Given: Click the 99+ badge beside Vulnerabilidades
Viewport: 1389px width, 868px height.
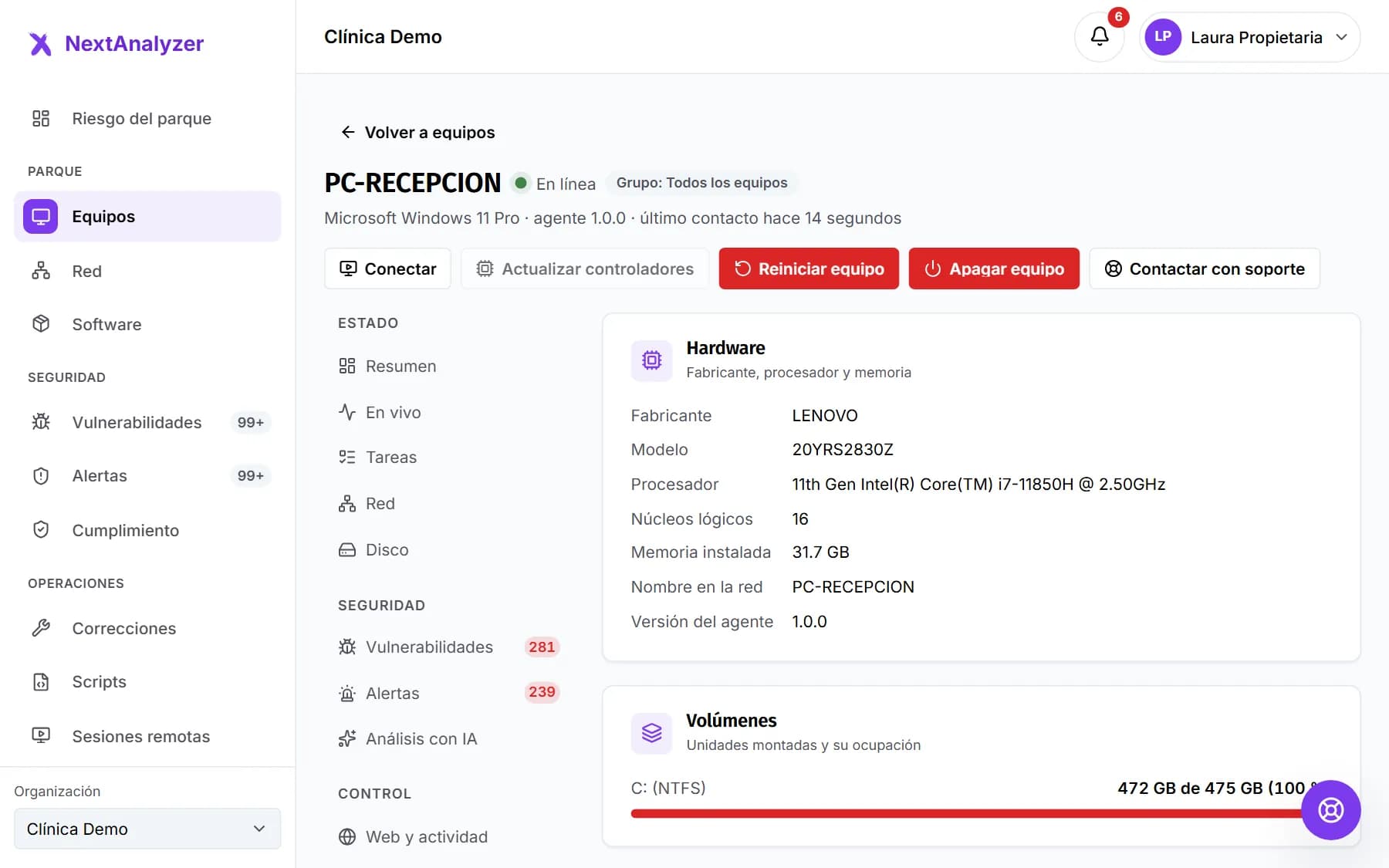Looking at the screenshot, I should click(x=250, y=422).
